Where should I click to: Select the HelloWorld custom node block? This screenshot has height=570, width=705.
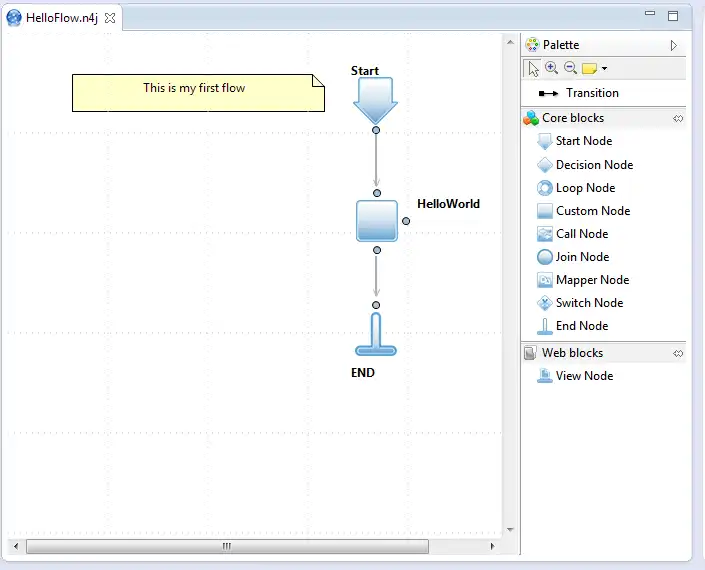[377, 221]
